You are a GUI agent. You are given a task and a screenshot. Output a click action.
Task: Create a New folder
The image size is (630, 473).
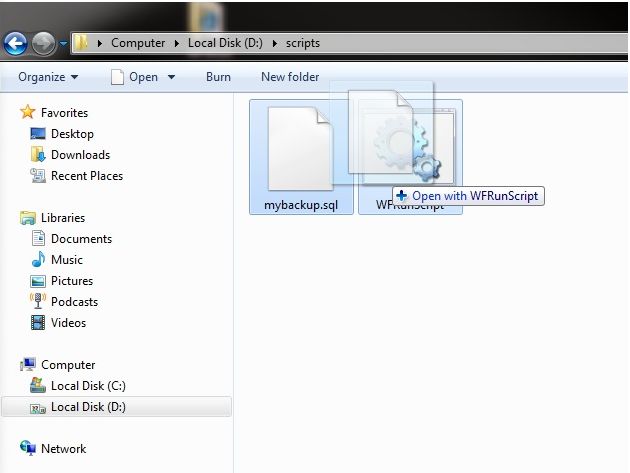click(290, 77)
